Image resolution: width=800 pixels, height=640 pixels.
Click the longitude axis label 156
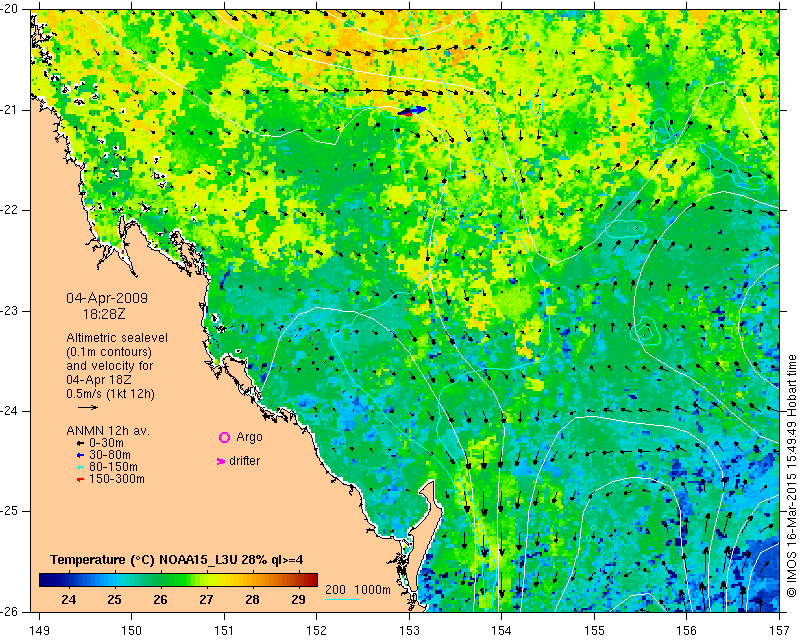pyautogui.click(x=687, y=631)
